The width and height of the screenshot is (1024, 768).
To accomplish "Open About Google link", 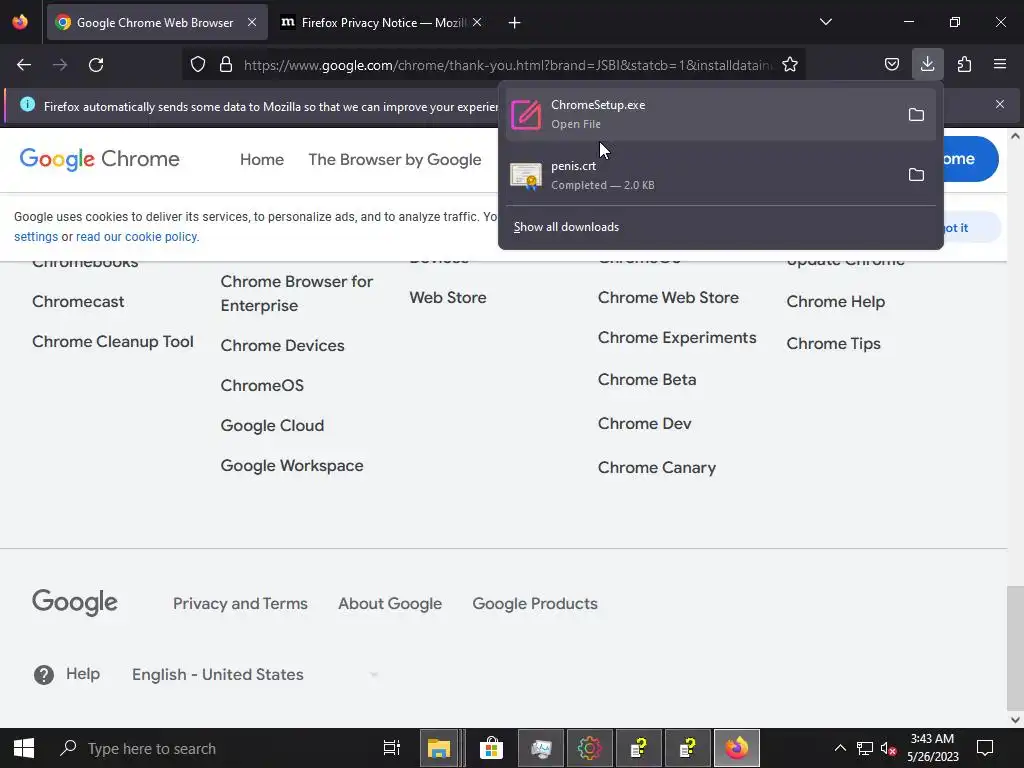I will pyautogui.click(x=390, y=603).
